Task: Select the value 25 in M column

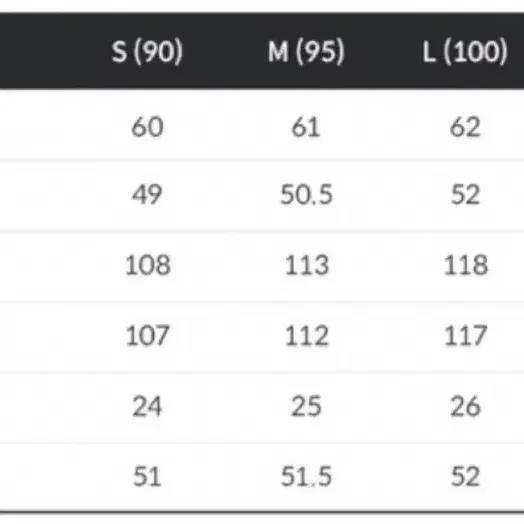Action: tap(306, 406)
